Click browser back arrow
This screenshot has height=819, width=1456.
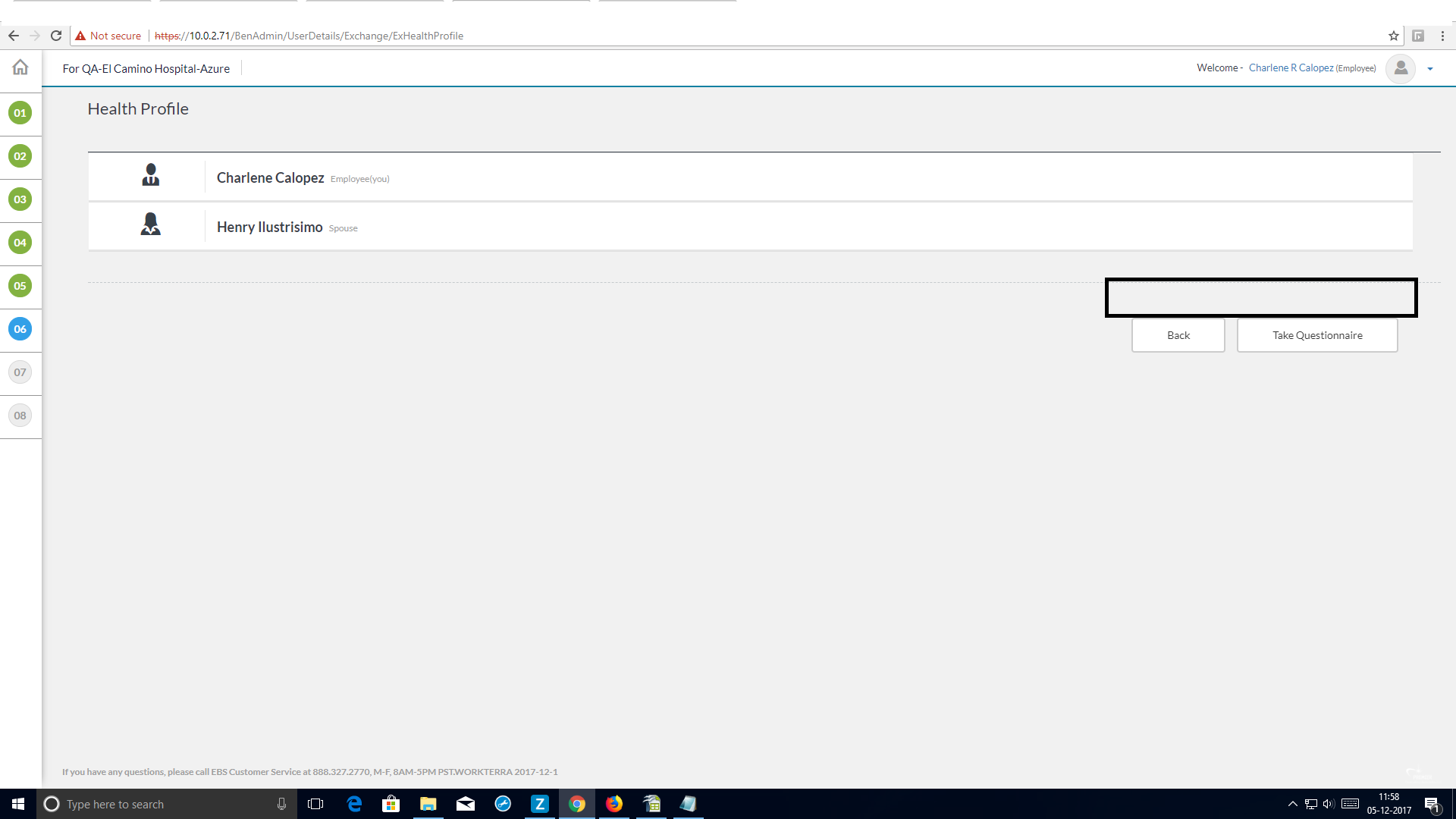(x=14, y=36)
